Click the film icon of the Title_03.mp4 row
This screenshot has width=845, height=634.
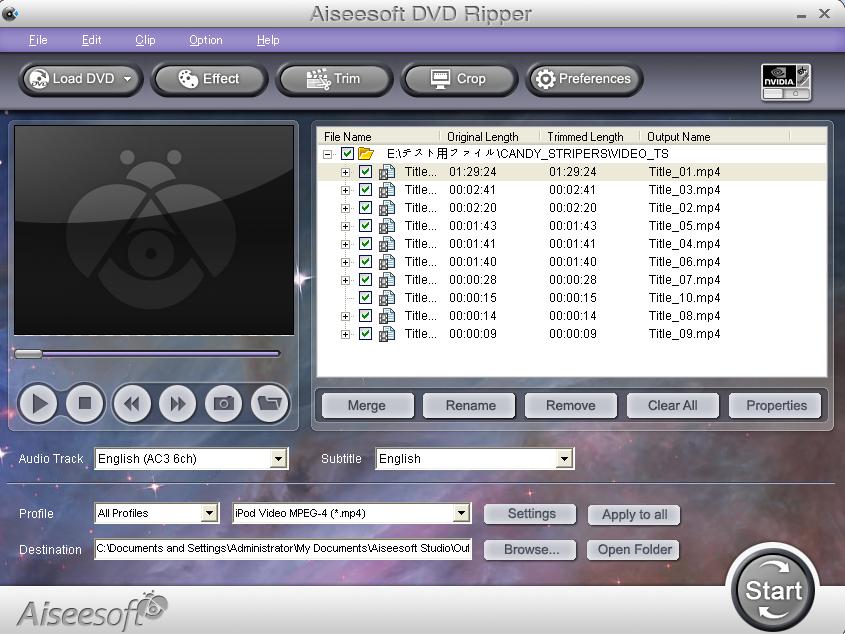(387, 190)
